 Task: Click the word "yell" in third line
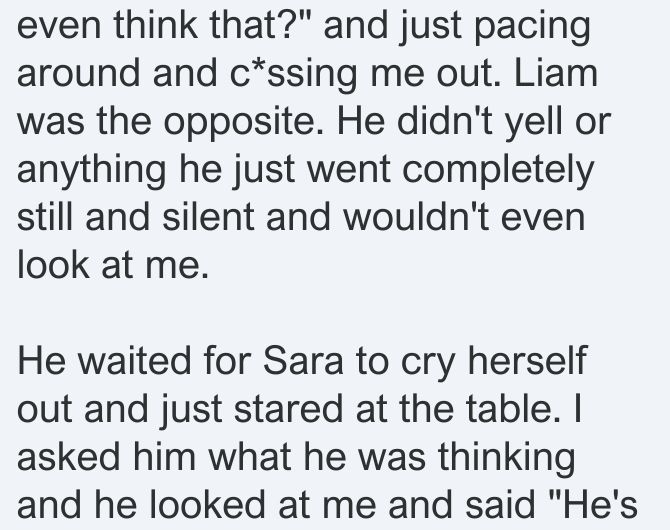click(534, 124)
